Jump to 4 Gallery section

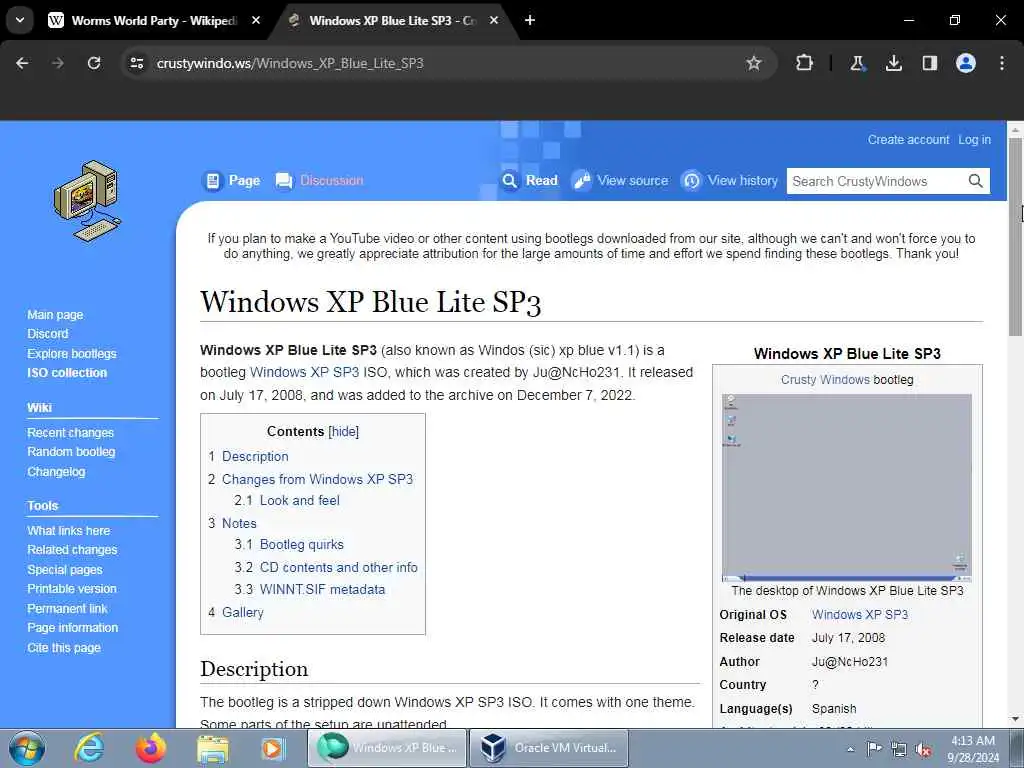(236, 613)
